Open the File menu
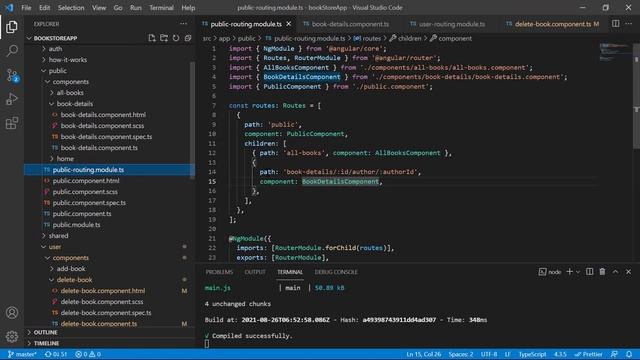 point(26,8)
